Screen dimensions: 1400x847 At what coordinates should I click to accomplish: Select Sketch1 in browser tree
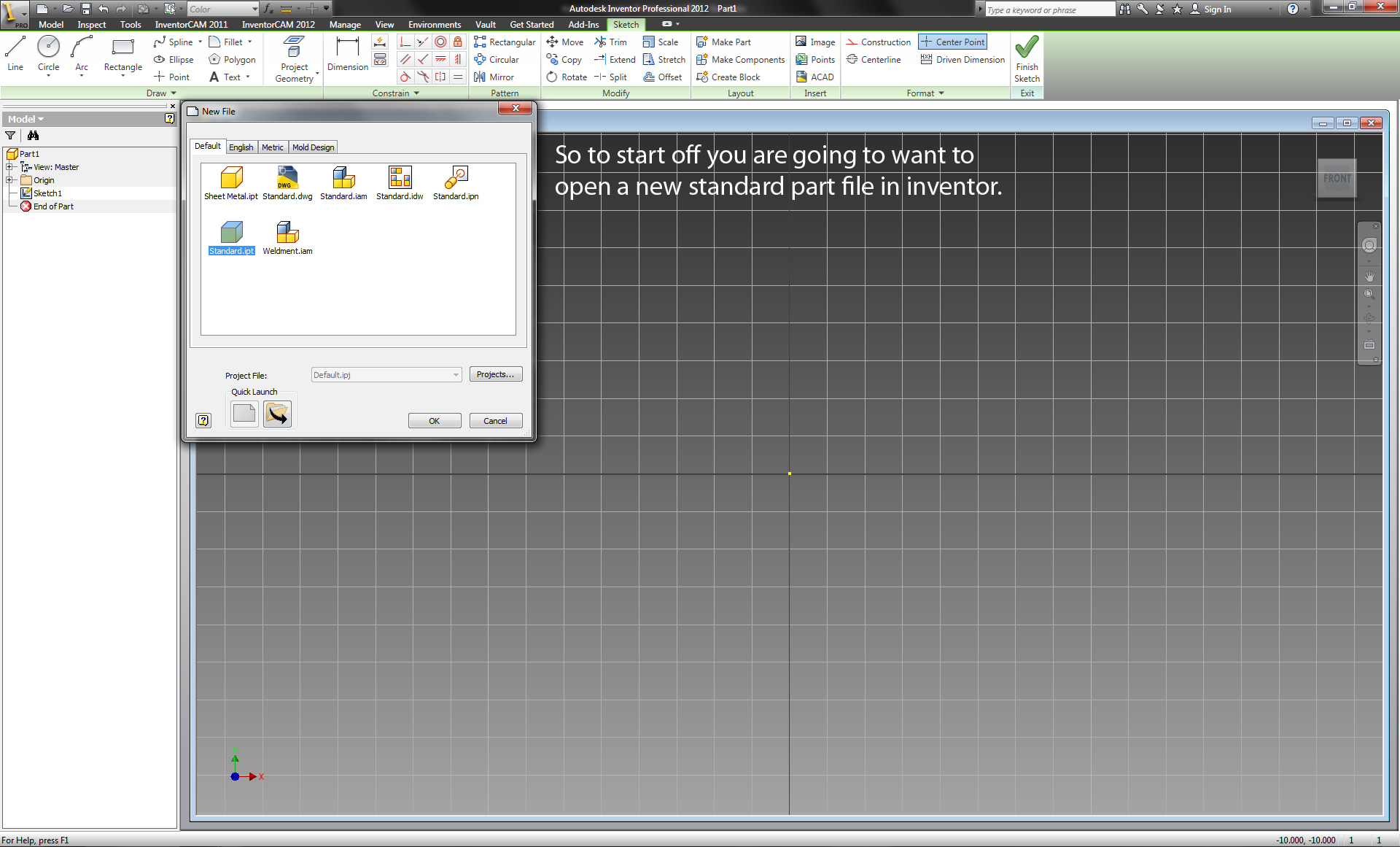[47, 193]
